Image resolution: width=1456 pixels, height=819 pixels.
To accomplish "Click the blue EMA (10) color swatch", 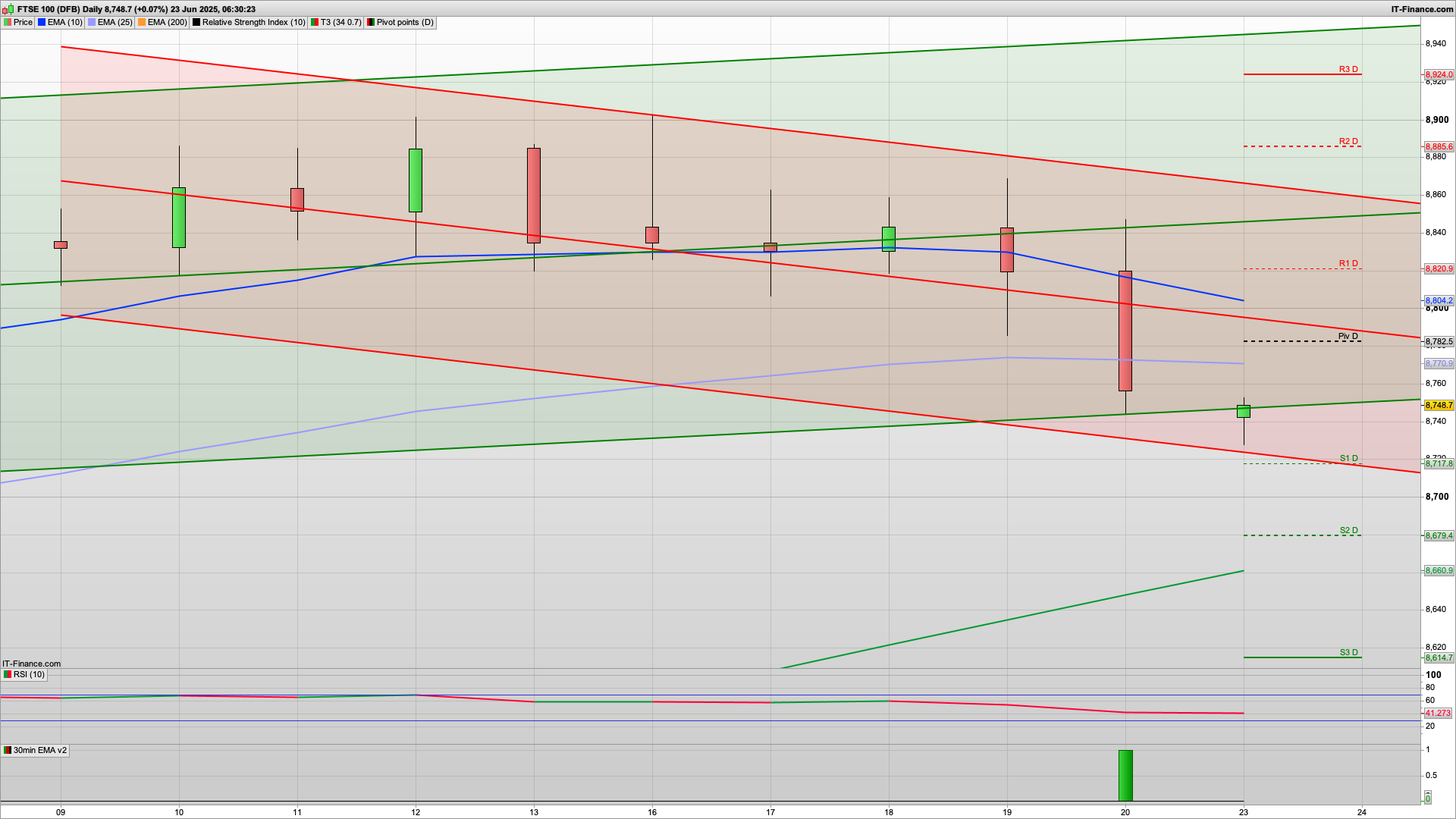I will [42, 22].
